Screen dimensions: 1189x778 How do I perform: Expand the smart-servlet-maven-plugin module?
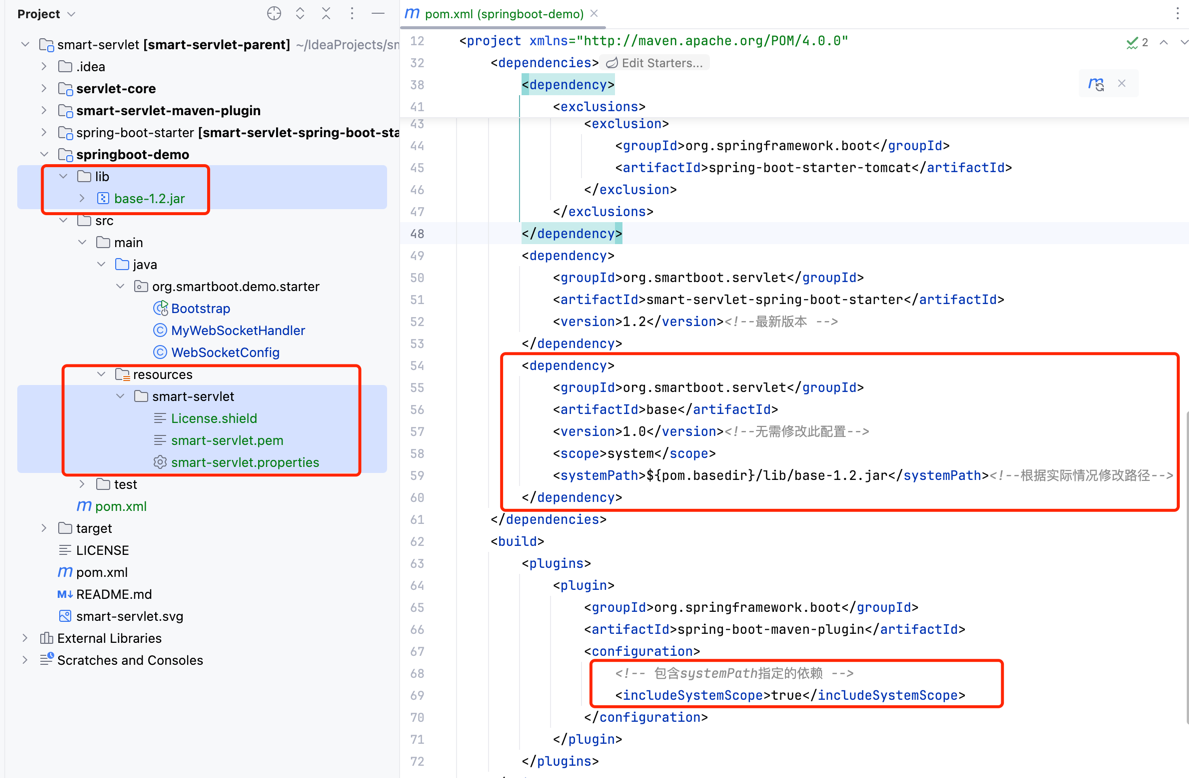click(x=44, y=111)
